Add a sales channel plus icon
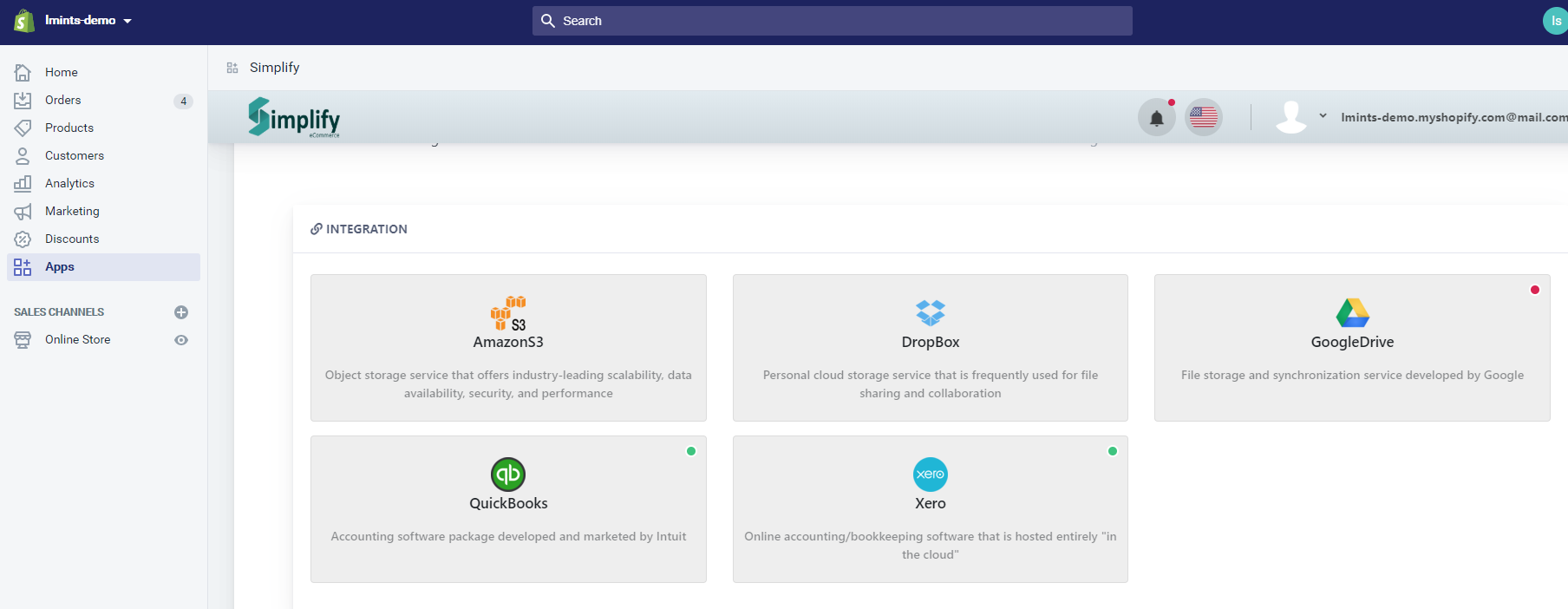The width and height of the screenshot is (1568, 609). 181,312
